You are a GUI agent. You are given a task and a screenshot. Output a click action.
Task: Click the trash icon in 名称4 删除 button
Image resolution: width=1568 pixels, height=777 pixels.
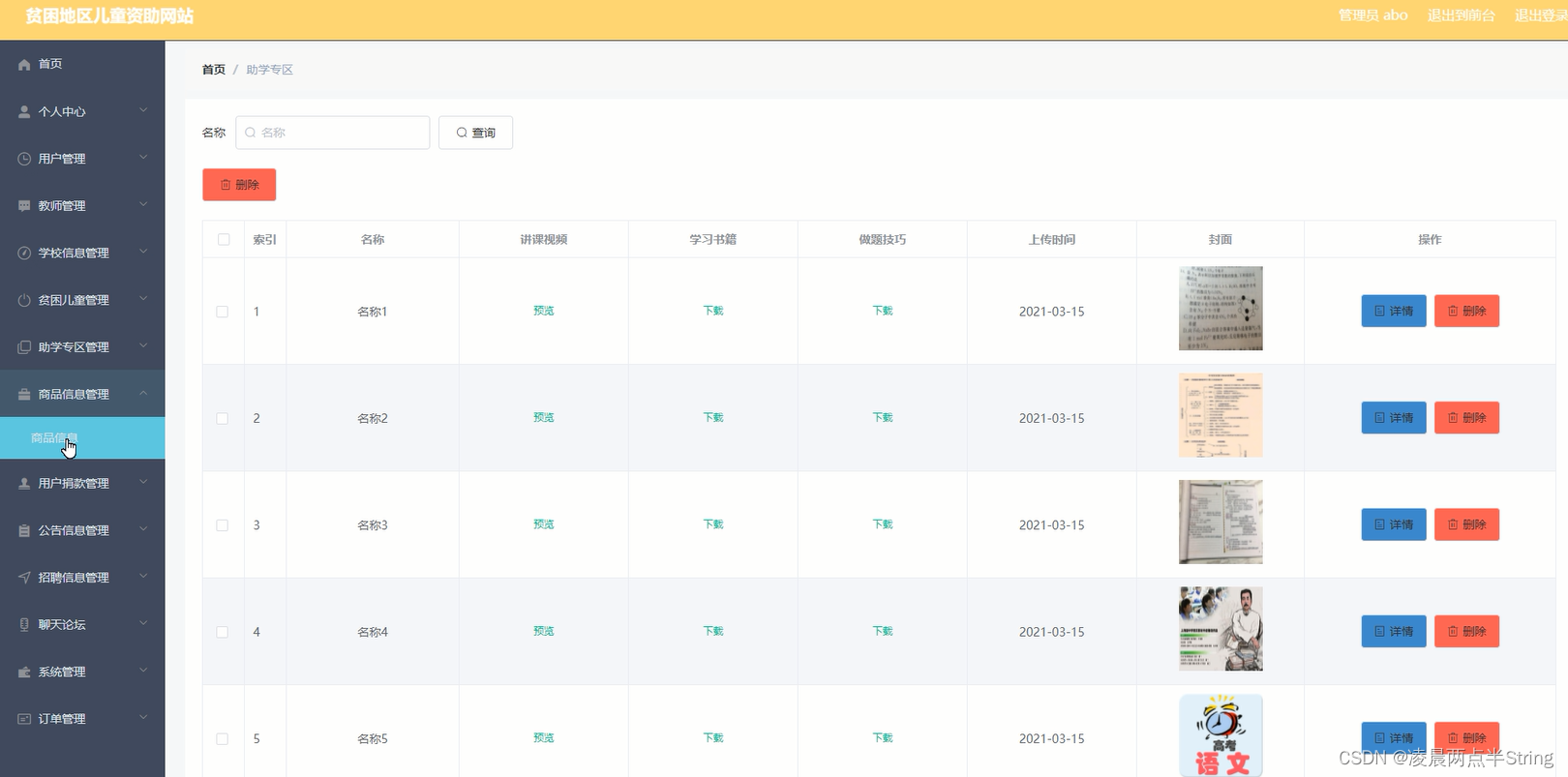[x=1453, y=631]
